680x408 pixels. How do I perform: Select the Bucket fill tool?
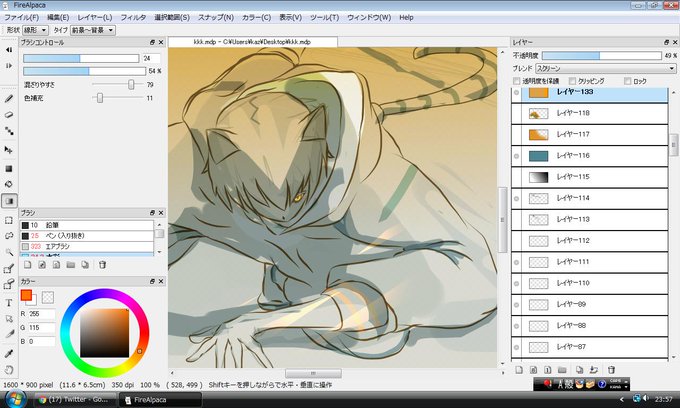(x=9, y=184)
